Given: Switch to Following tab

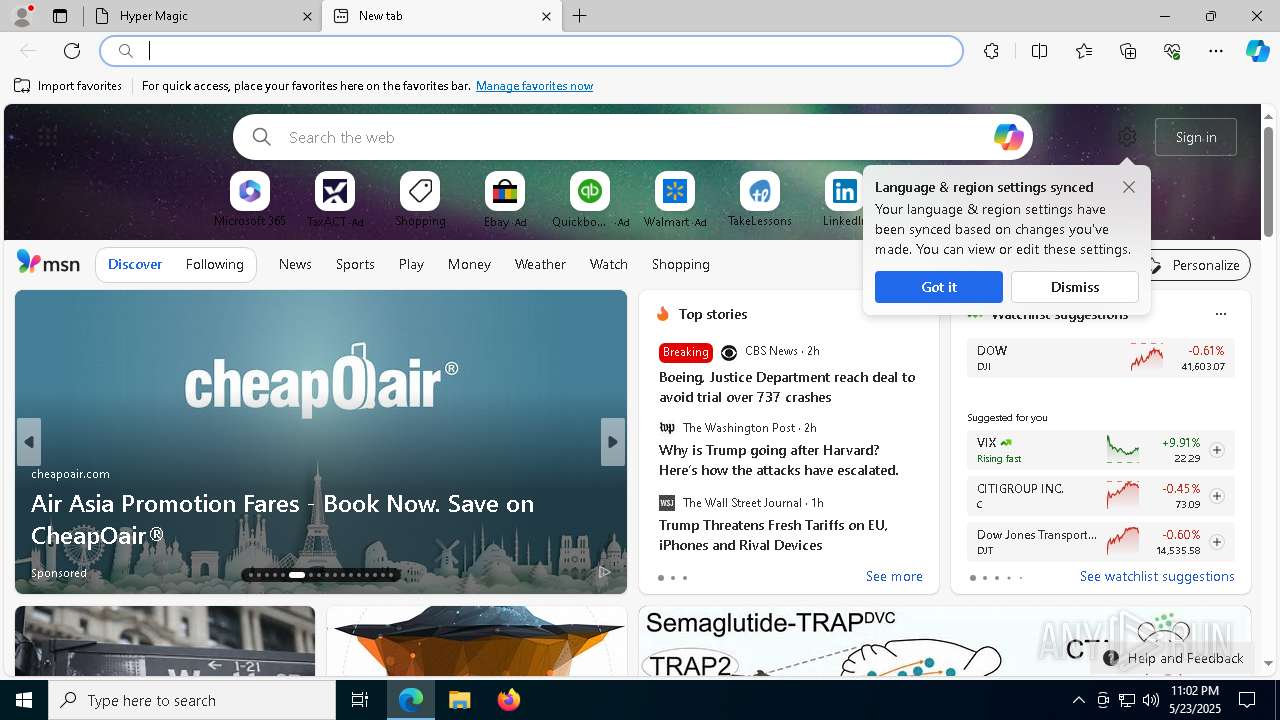Looking at the screenshot, I should [215, 264].
